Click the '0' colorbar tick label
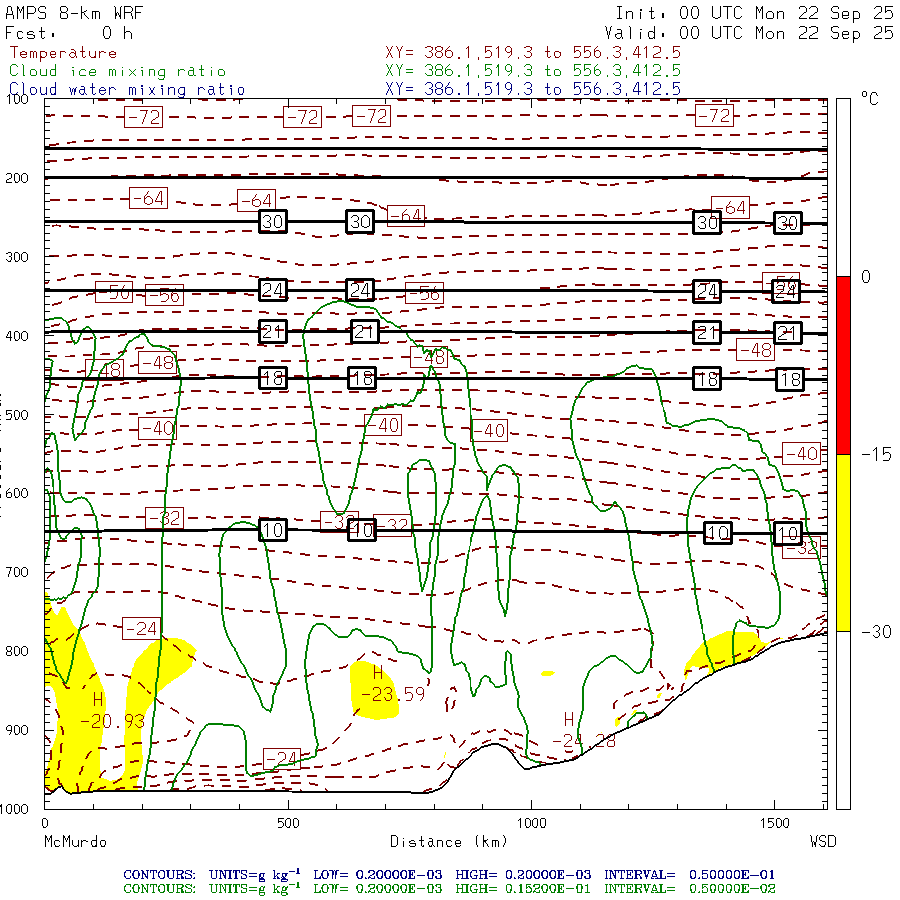900x900 pixels. [x=866, y=277]
